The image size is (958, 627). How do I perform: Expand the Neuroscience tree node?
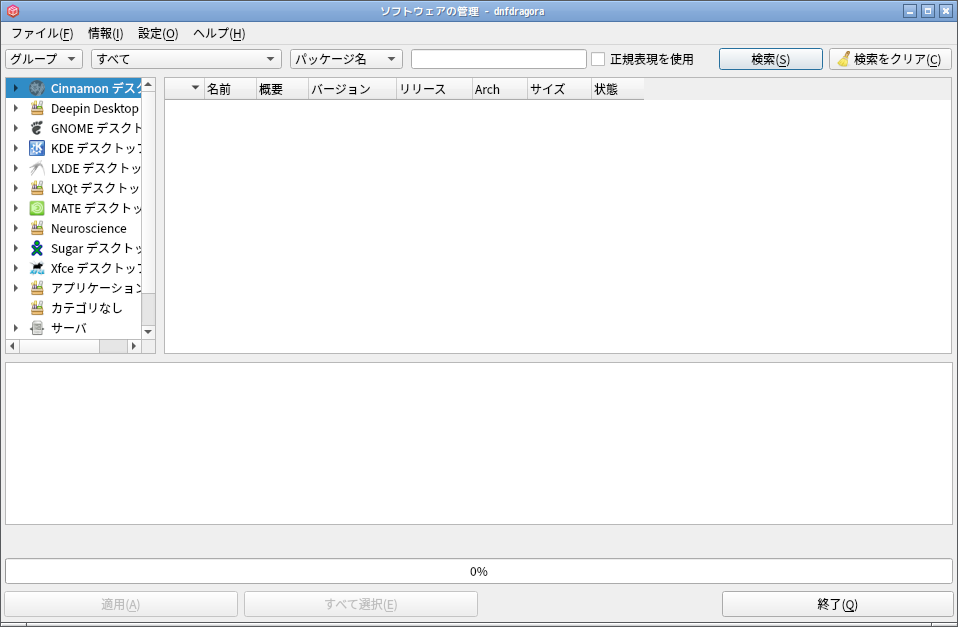[16, 228]
